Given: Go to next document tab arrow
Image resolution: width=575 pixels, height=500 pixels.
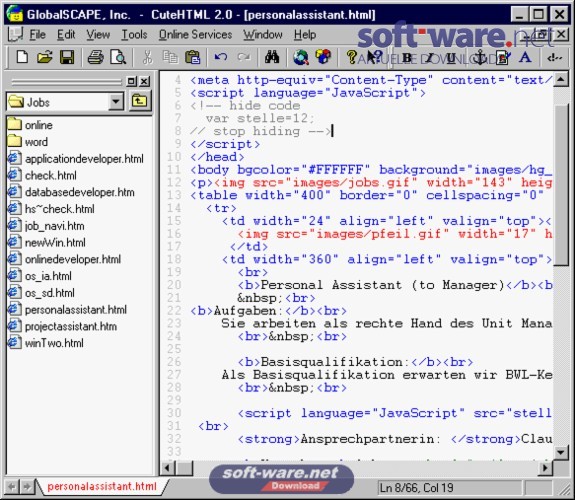Looking at the screenshot, I should point(27,487).
